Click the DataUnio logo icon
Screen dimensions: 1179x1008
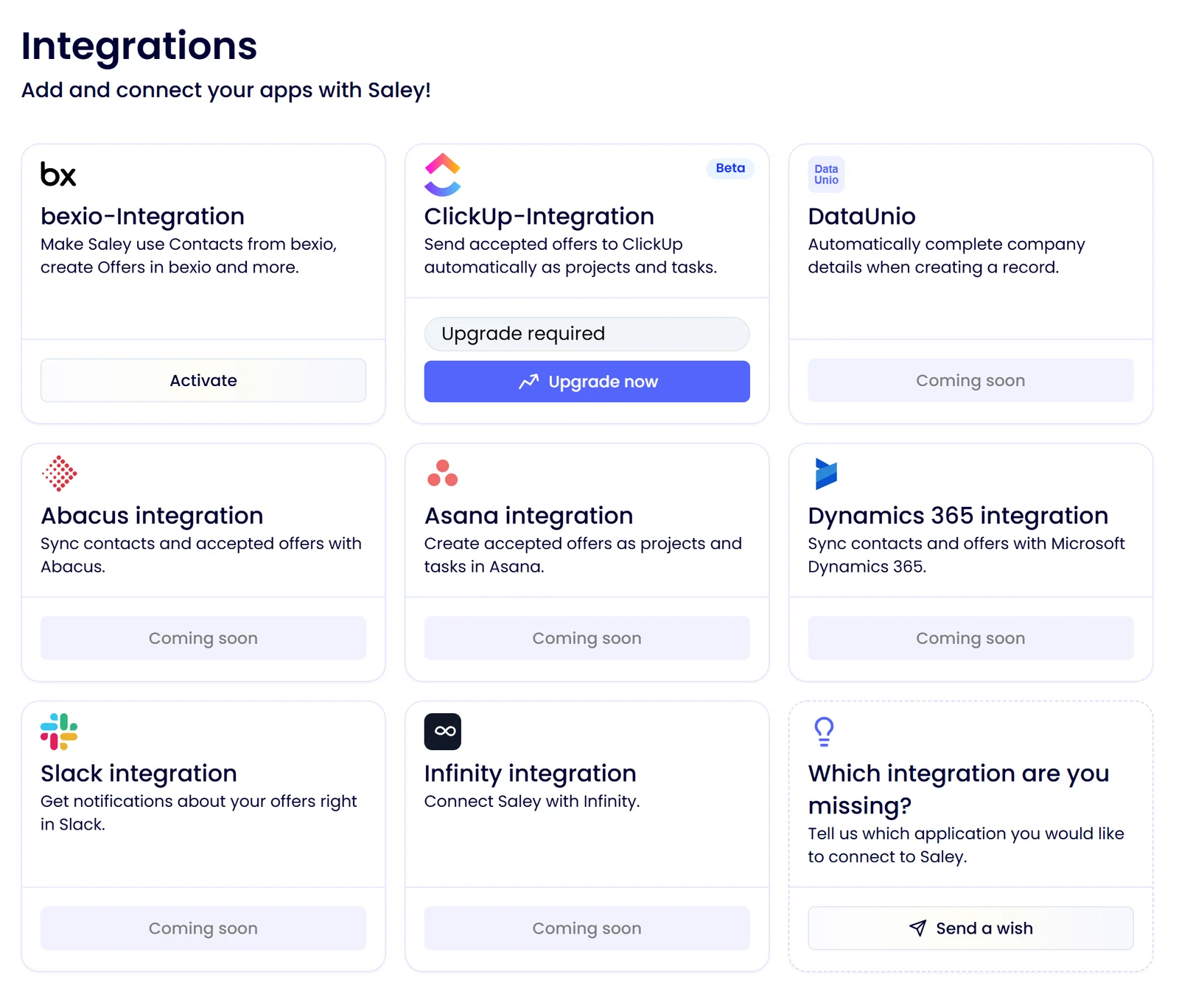pyautogui.click(x=826, y=175)
